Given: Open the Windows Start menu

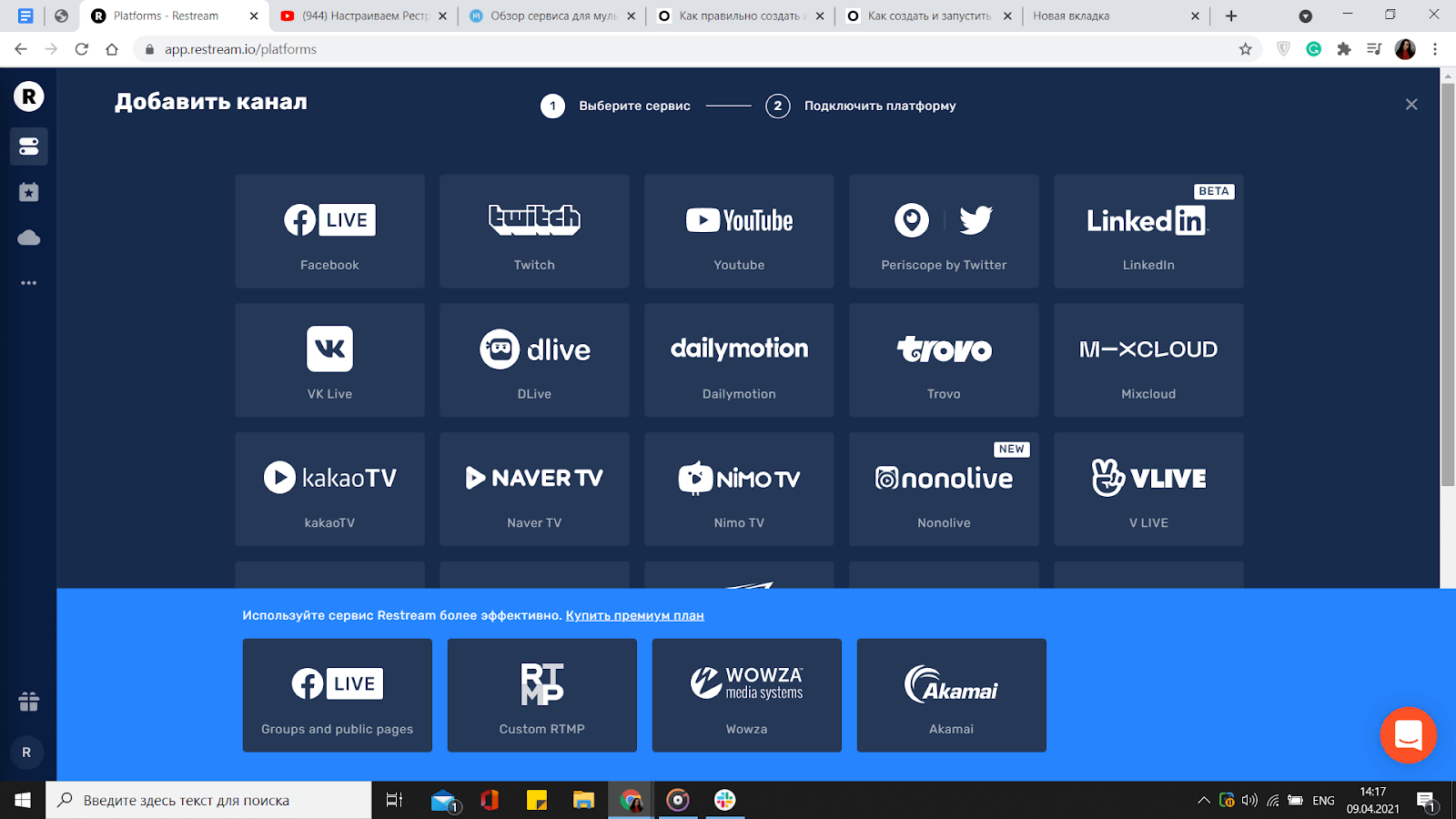Looking at the screenshot, I should (x=23, y=800).
